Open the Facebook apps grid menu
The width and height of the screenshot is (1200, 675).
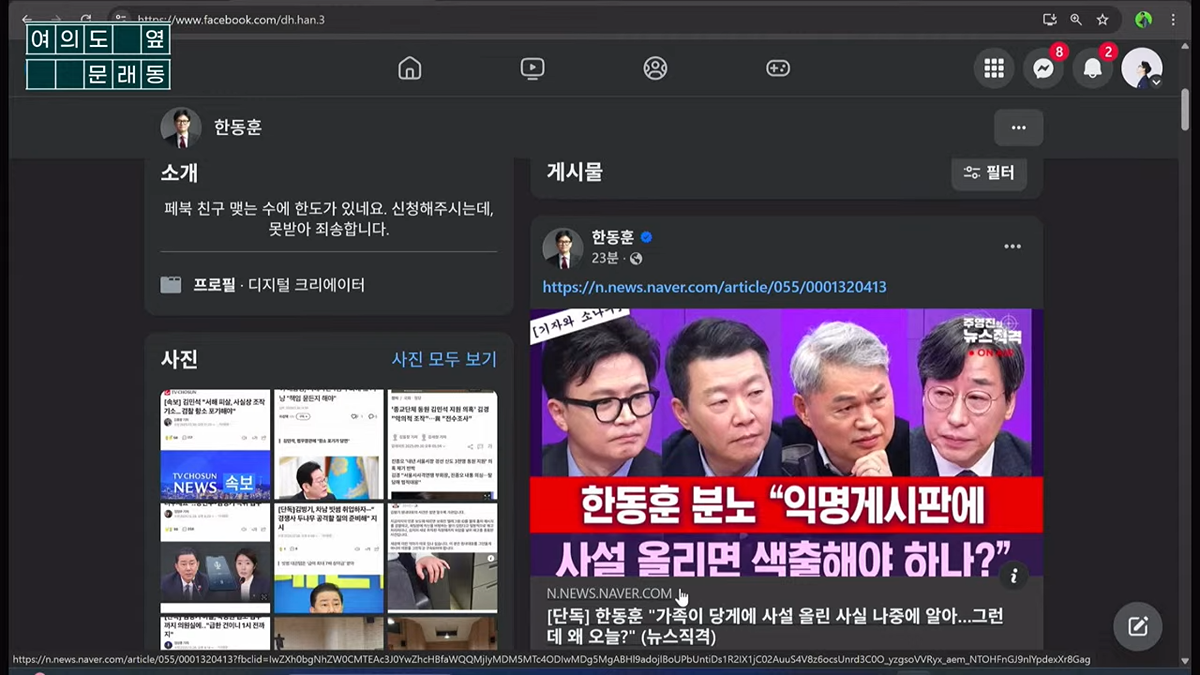[x=993, y=68]
